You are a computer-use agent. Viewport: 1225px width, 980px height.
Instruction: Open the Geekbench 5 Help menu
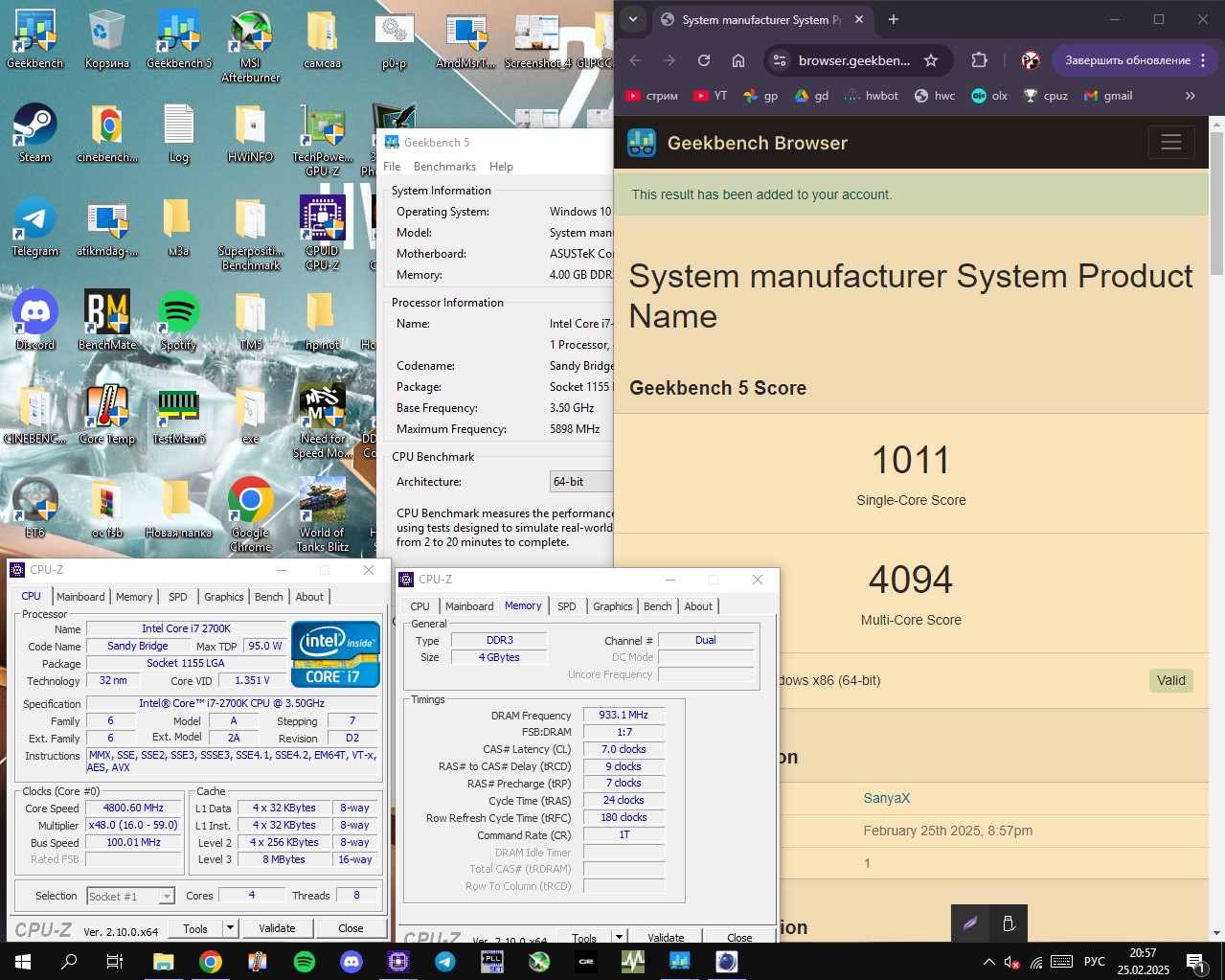point(501,167)
